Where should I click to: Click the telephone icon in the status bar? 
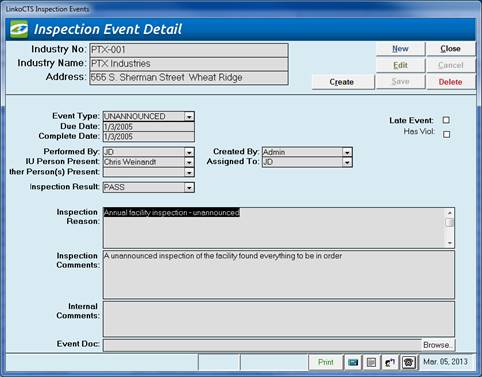pos(408,362)
